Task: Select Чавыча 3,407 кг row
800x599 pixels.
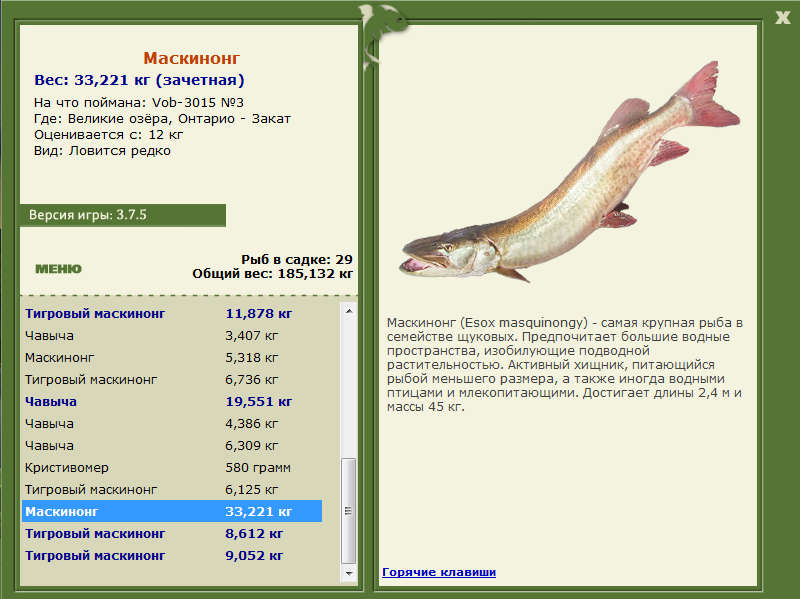Action: tap(172, 336)
